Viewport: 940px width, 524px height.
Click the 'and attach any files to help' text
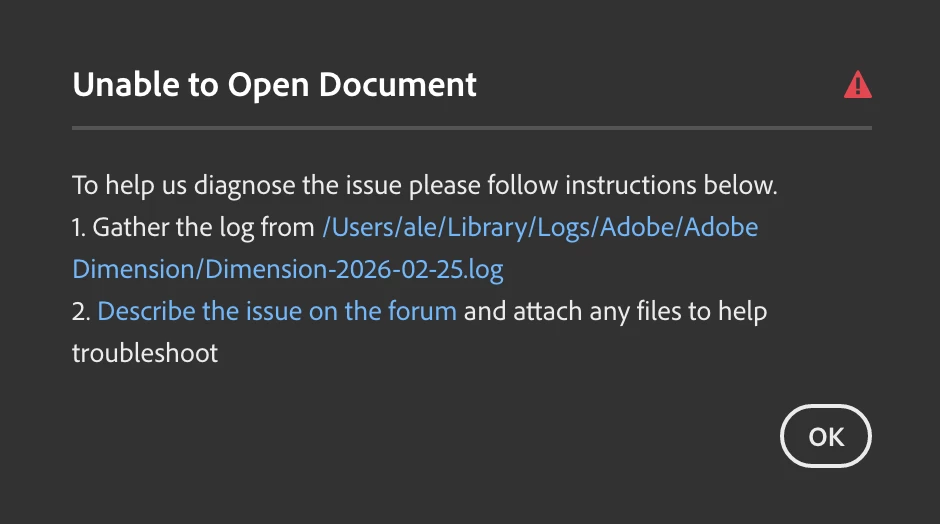(x=615, y=311)
